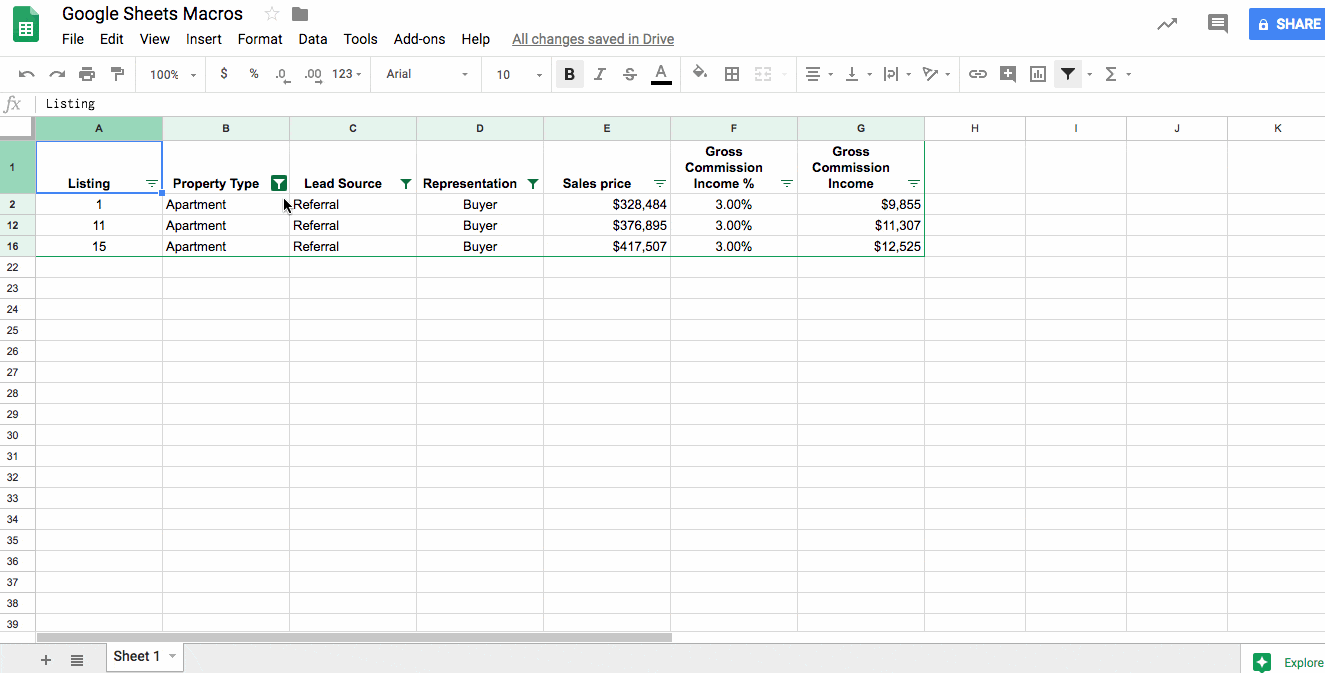Open the font family dropdown
This screenshot has height=673, width=1325.
425,74
